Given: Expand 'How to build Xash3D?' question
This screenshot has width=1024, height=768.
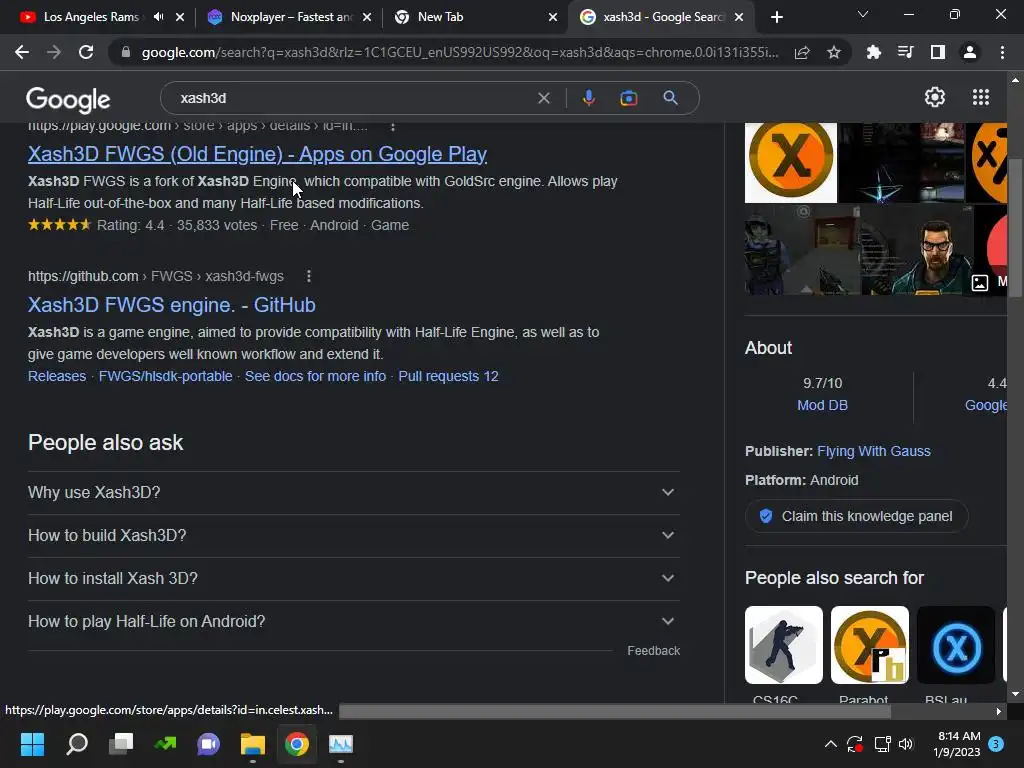Looking at the screenshot, I should [x=353, y=536].
